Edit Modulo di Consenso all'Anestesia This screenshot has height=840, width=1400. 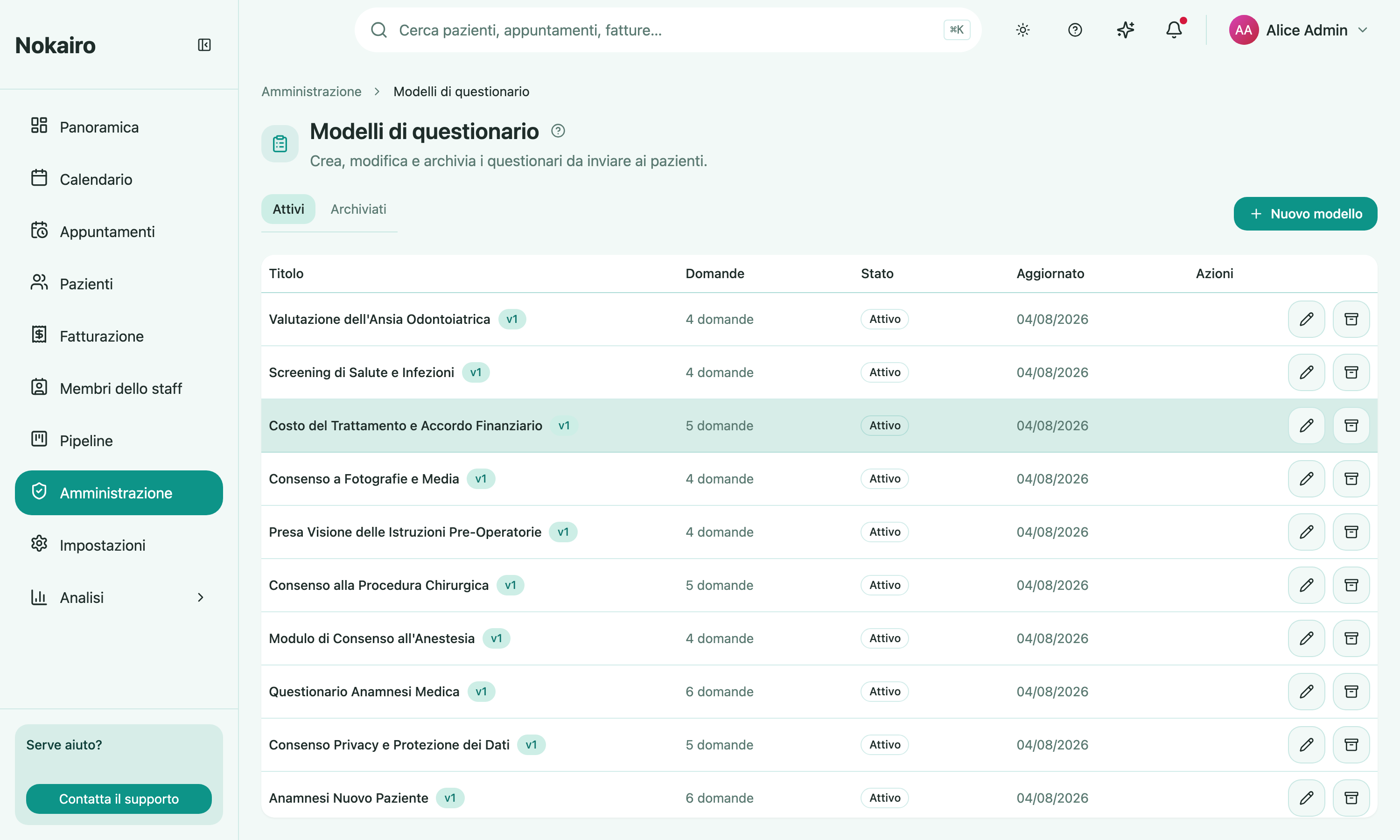[1306, 638]
